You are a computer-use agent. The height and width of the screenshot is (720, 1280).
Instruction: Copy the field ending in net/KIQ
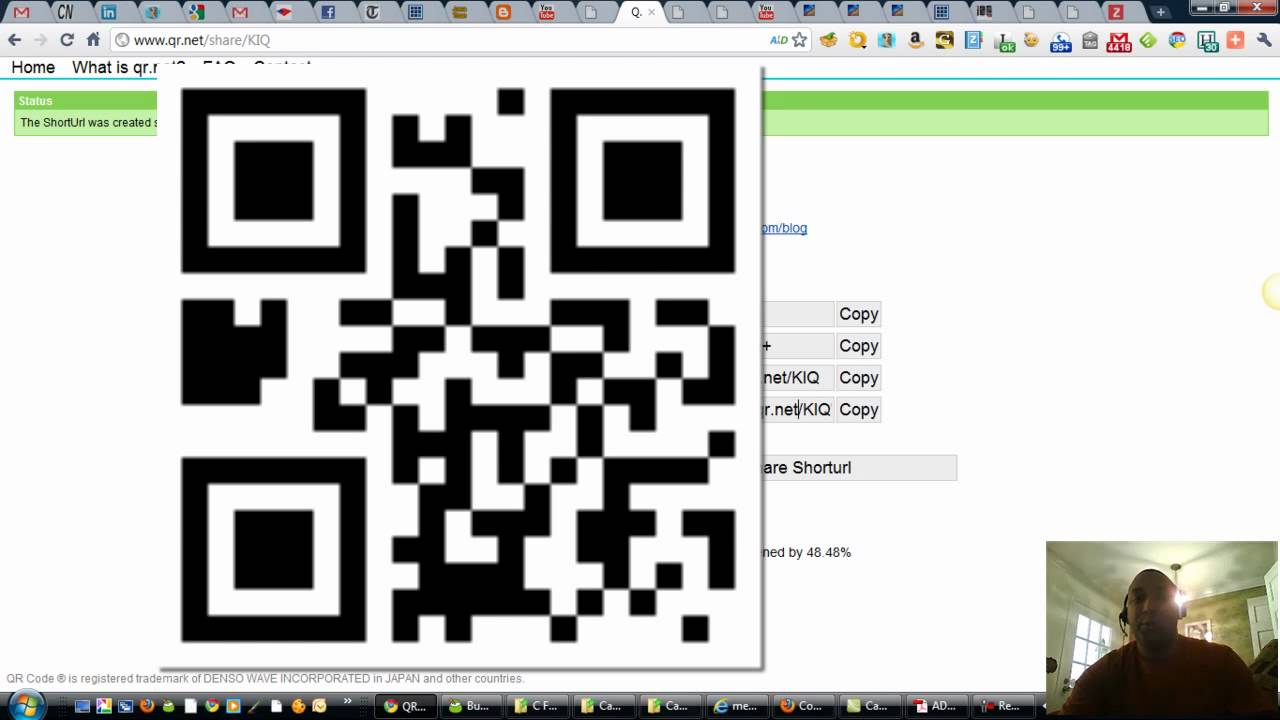(x=858, y=378)
